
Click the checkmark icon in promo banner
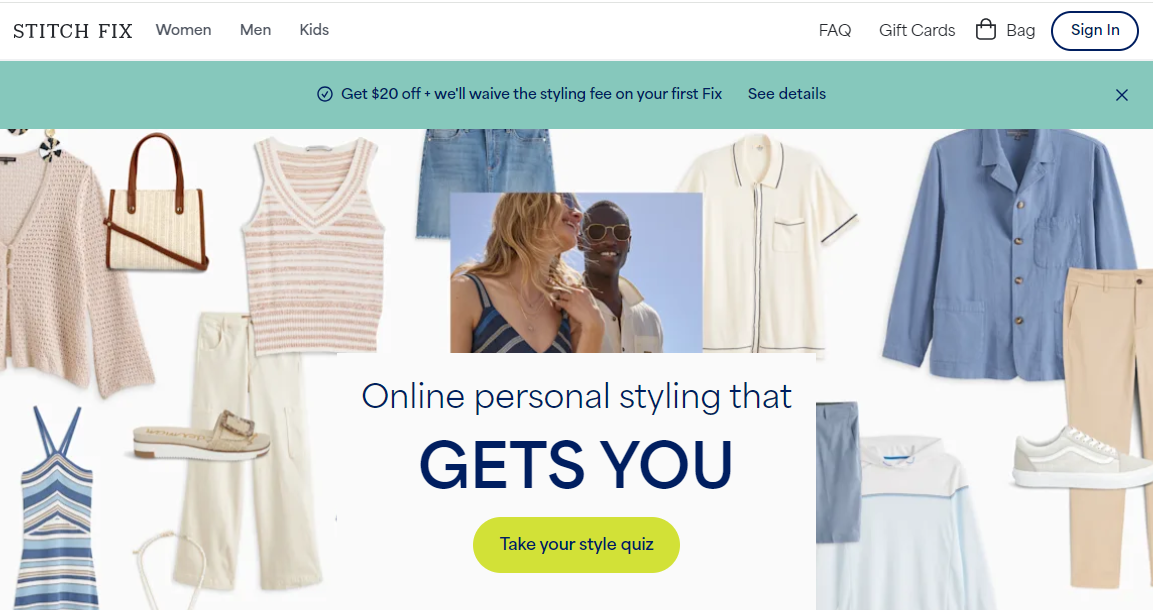324,94
